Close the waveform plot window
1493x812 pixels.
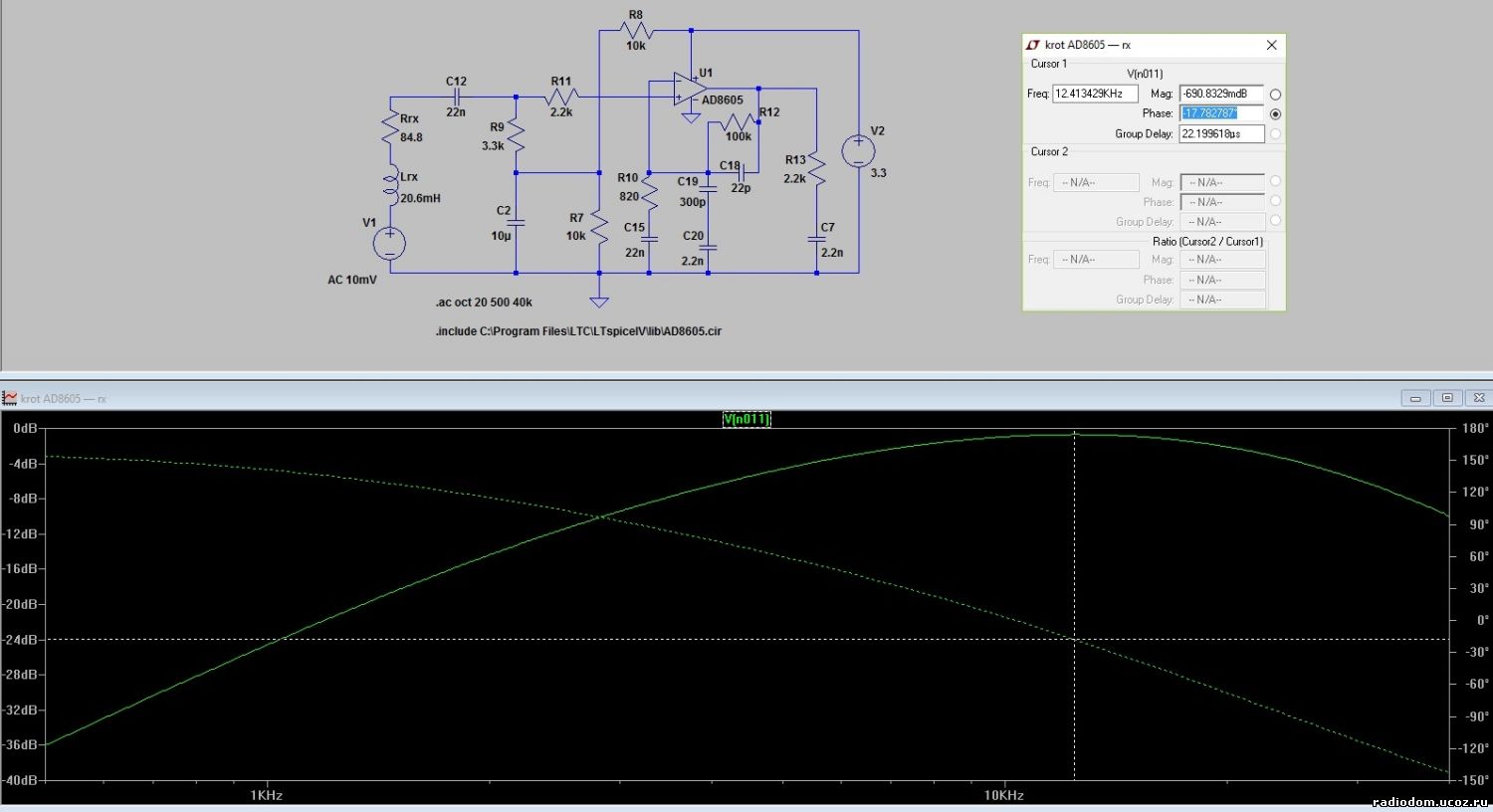click(x=1479, y=398)
